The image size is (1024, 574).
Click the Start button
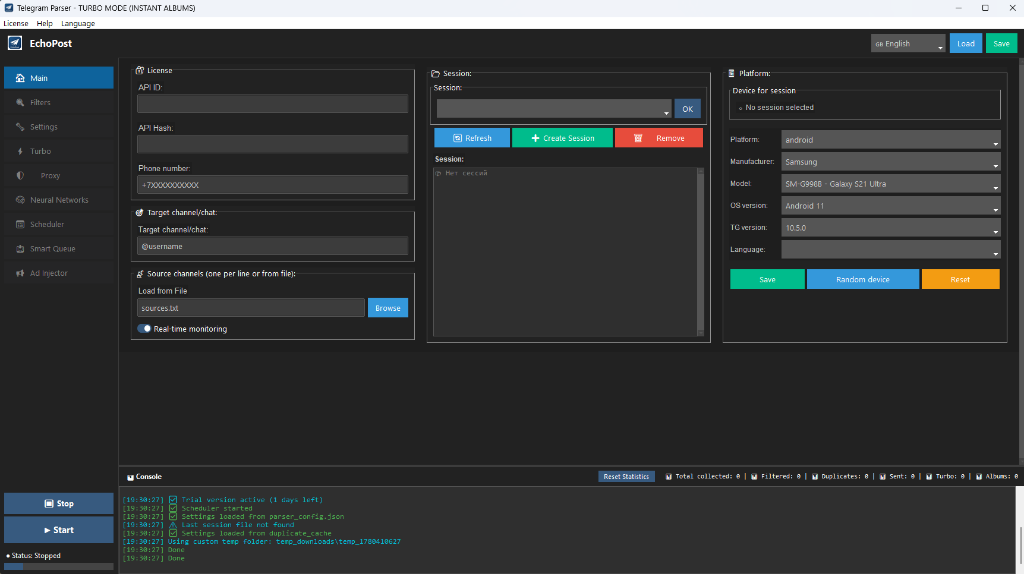(59, 530)
